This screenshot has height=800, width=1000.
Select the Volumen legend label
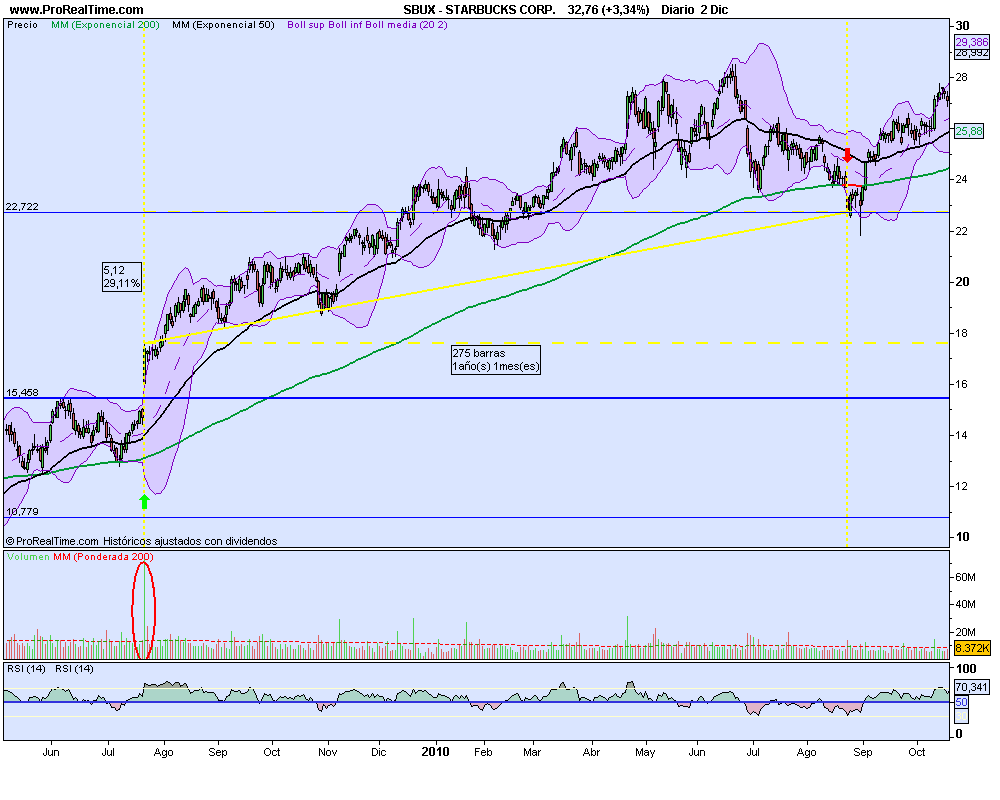(28, 557)
